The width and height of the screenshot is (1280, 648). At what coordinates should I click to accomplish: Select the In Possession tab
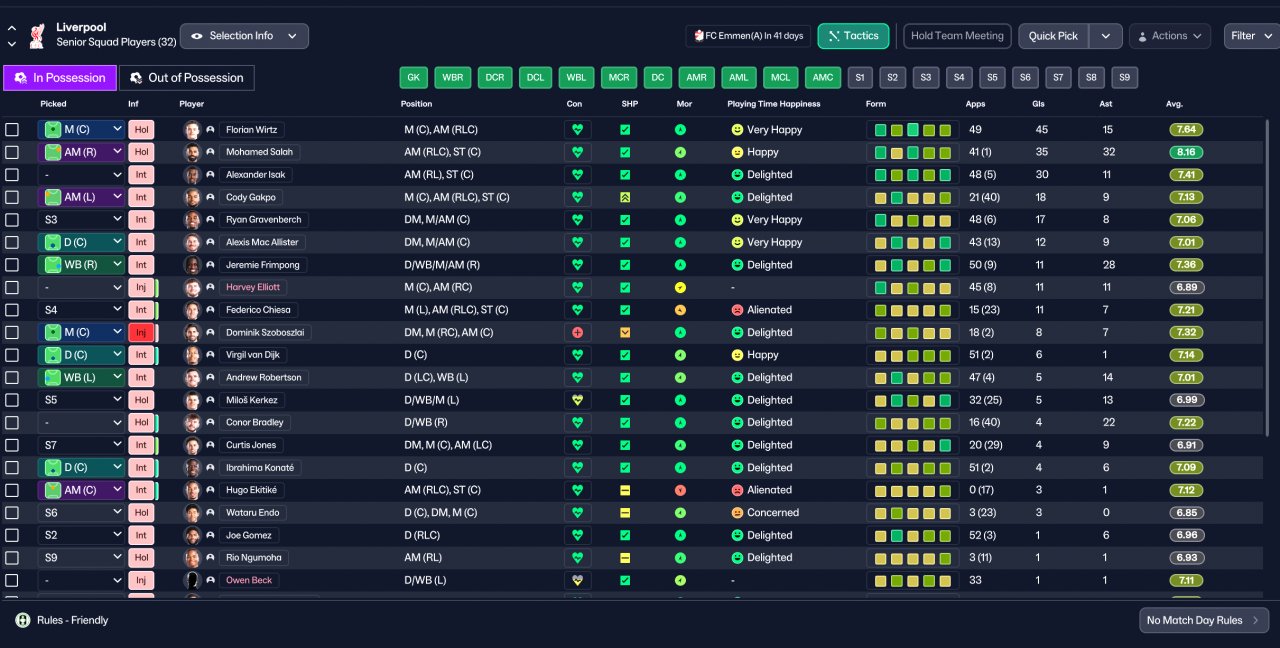pyautogui.click(x=60, y=78)
